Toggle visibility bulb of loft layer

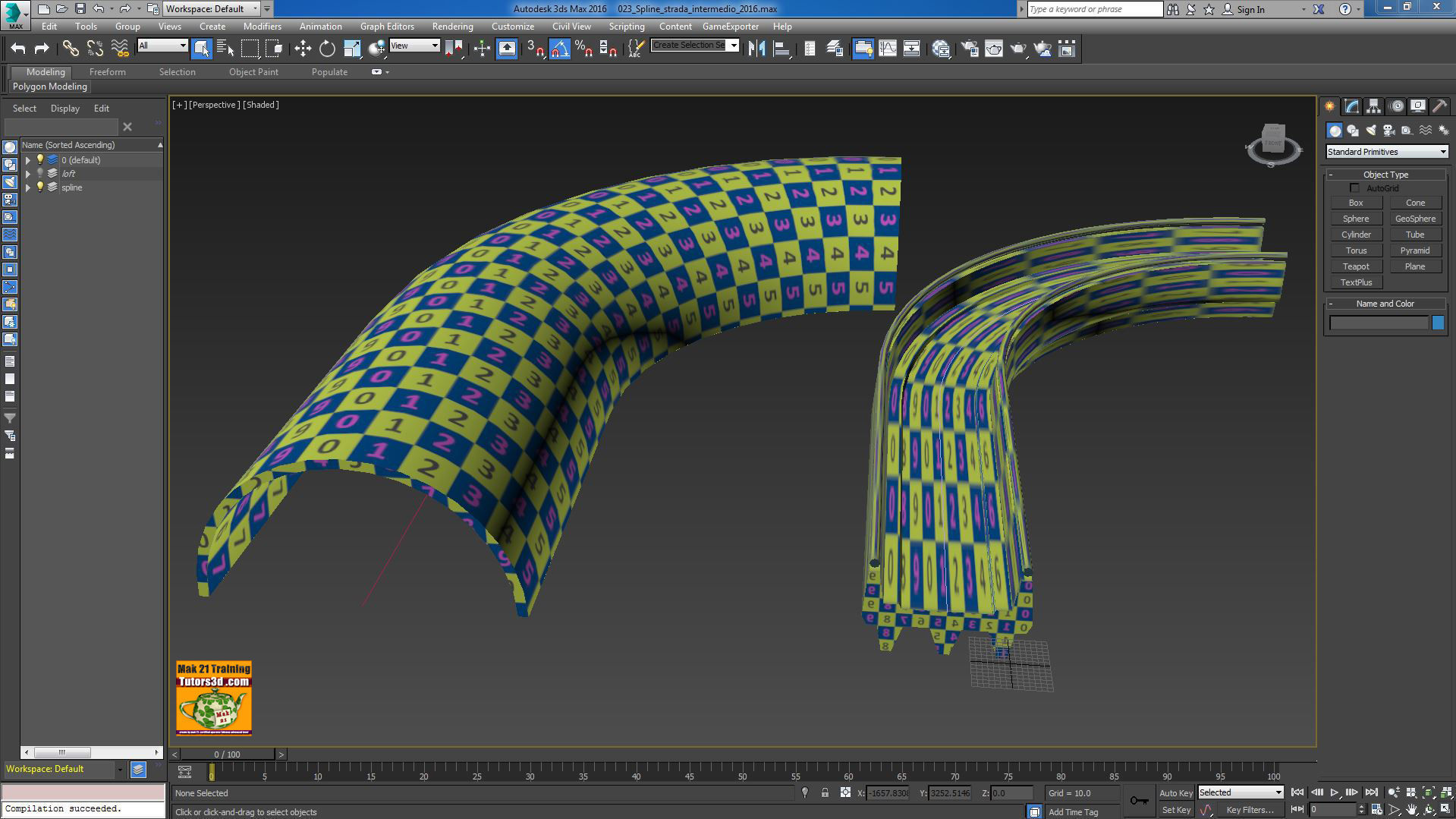[40, 174]
